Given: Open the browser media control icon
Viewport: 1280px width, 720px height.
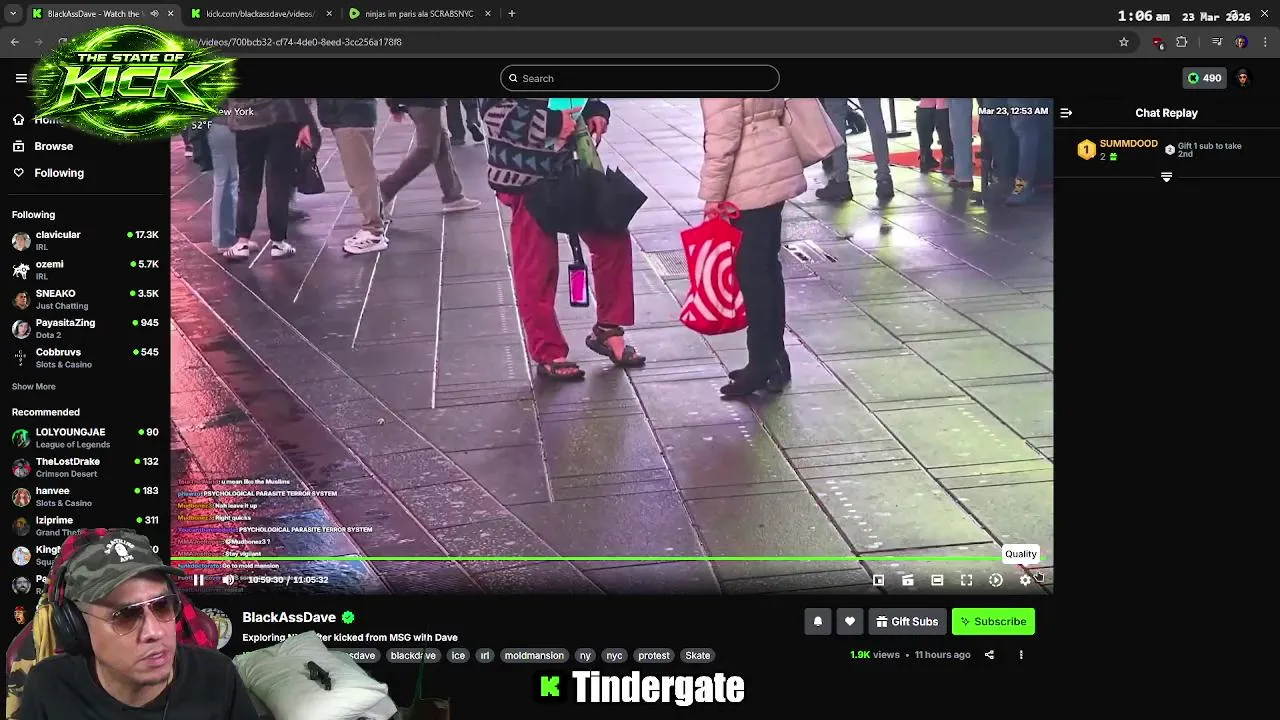Looking at the screenshot, I should pos(1217,42).
